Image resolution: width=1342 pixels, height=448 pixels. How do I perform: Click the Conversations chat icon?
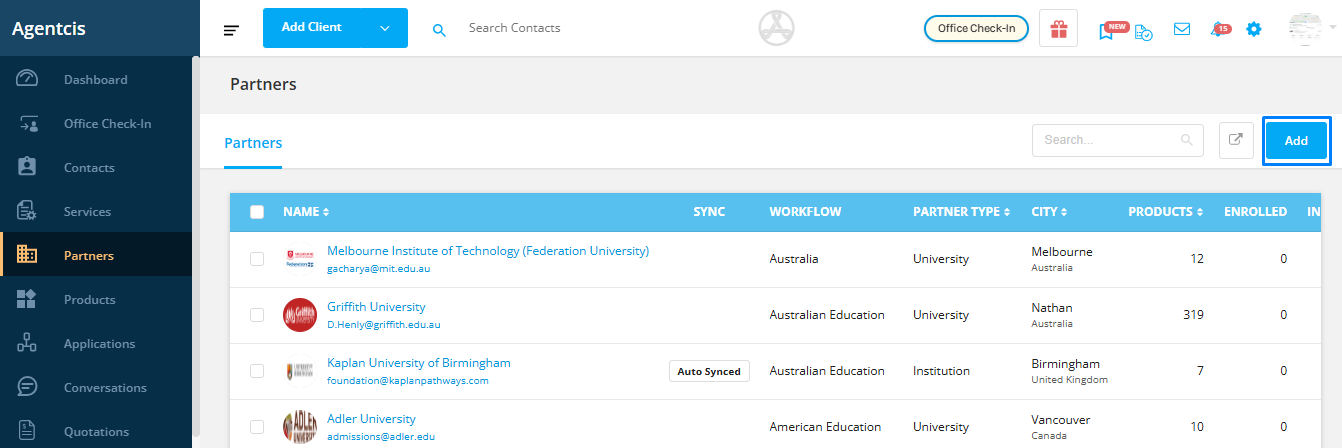[27, 387]
